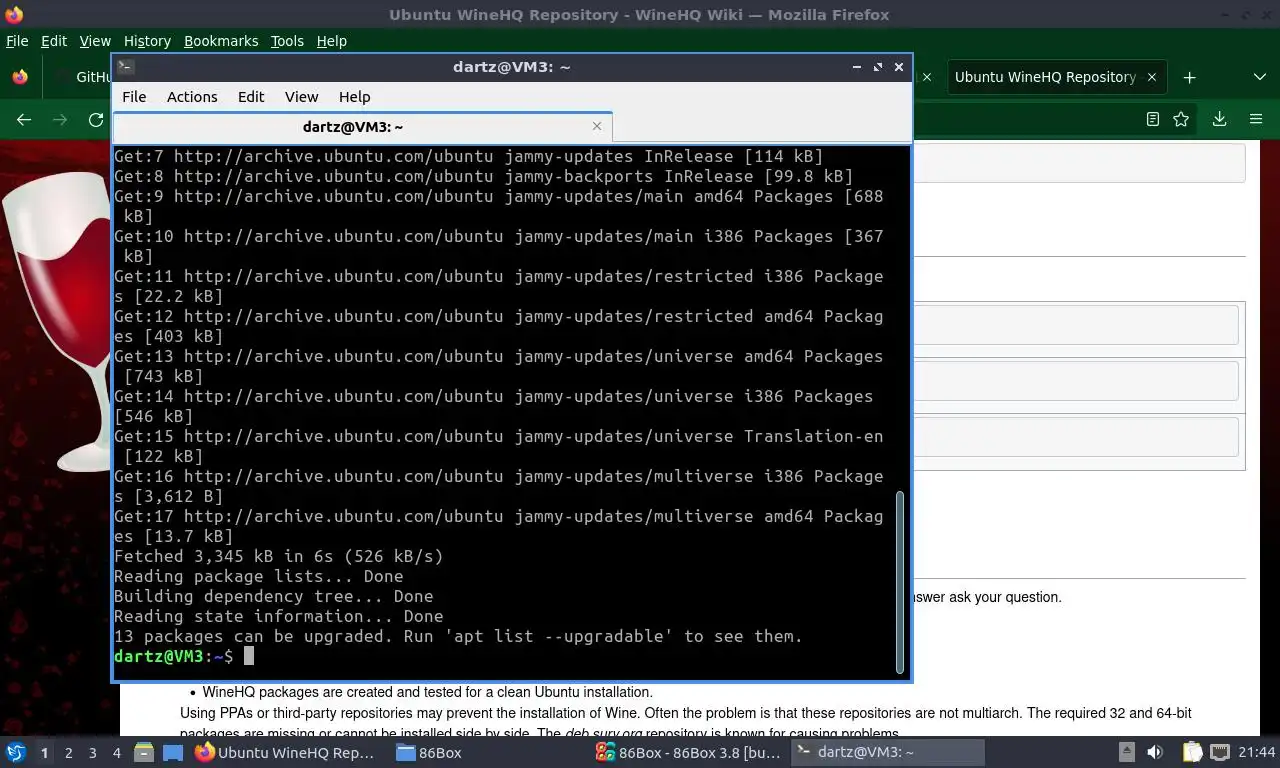Viewport: 1280px width, 768px height.
Task: Click the 21:44 taskbar clock
Action: point(1258,752)
